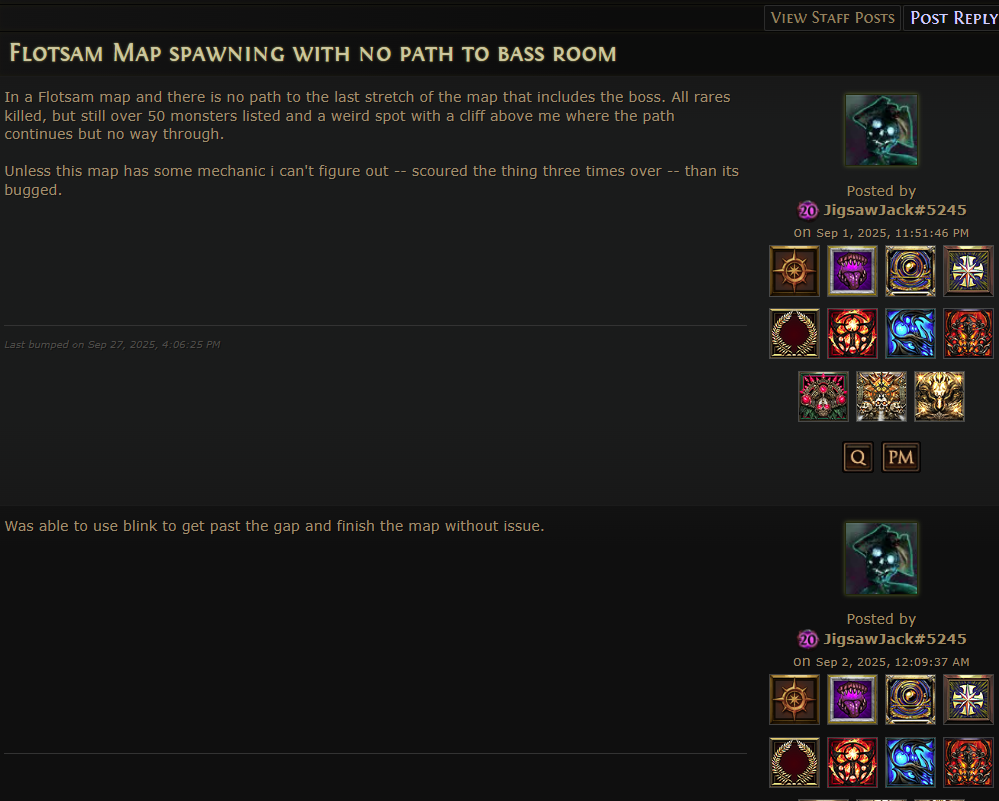Click the Post Reply button
Viewport: 999px width, 801px height.
tap(952, 18)
